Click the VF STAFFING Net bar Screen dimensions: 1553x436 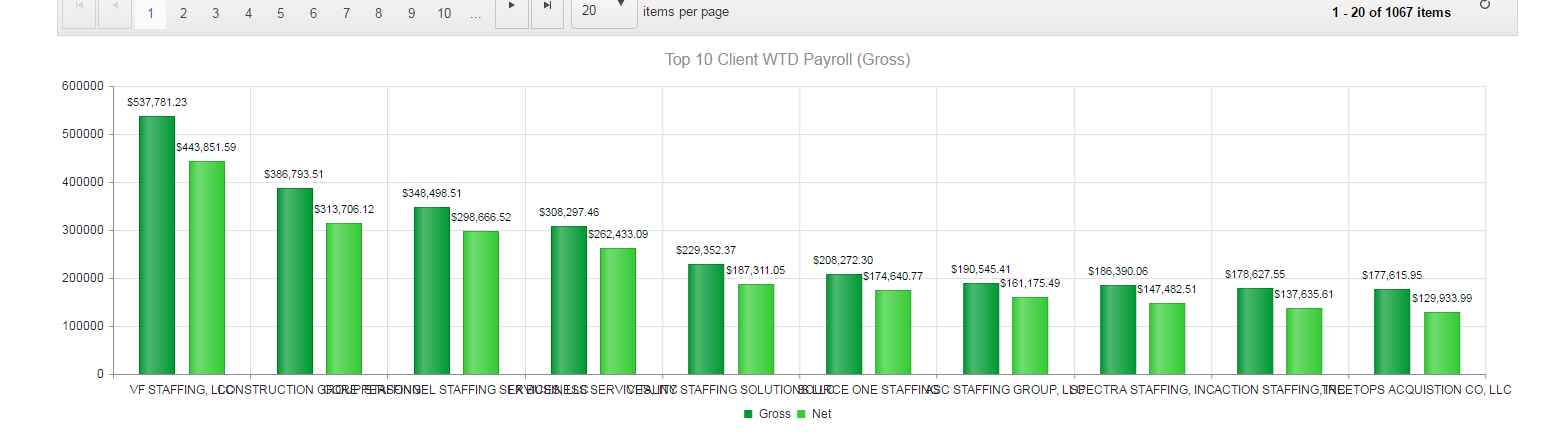207,268
